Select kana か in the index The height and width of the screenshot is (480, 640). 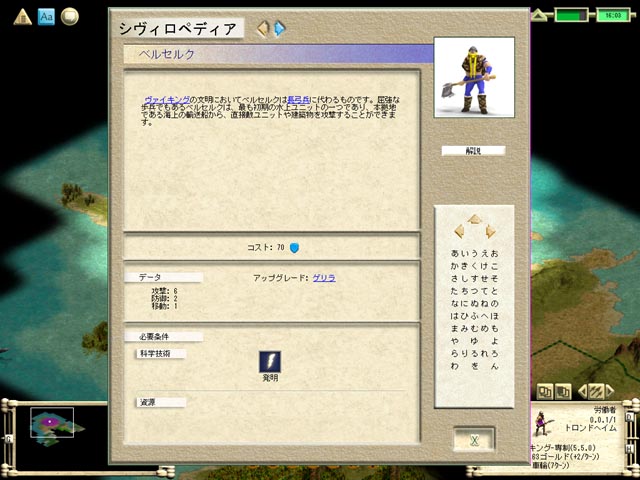(x=455, y=266)
